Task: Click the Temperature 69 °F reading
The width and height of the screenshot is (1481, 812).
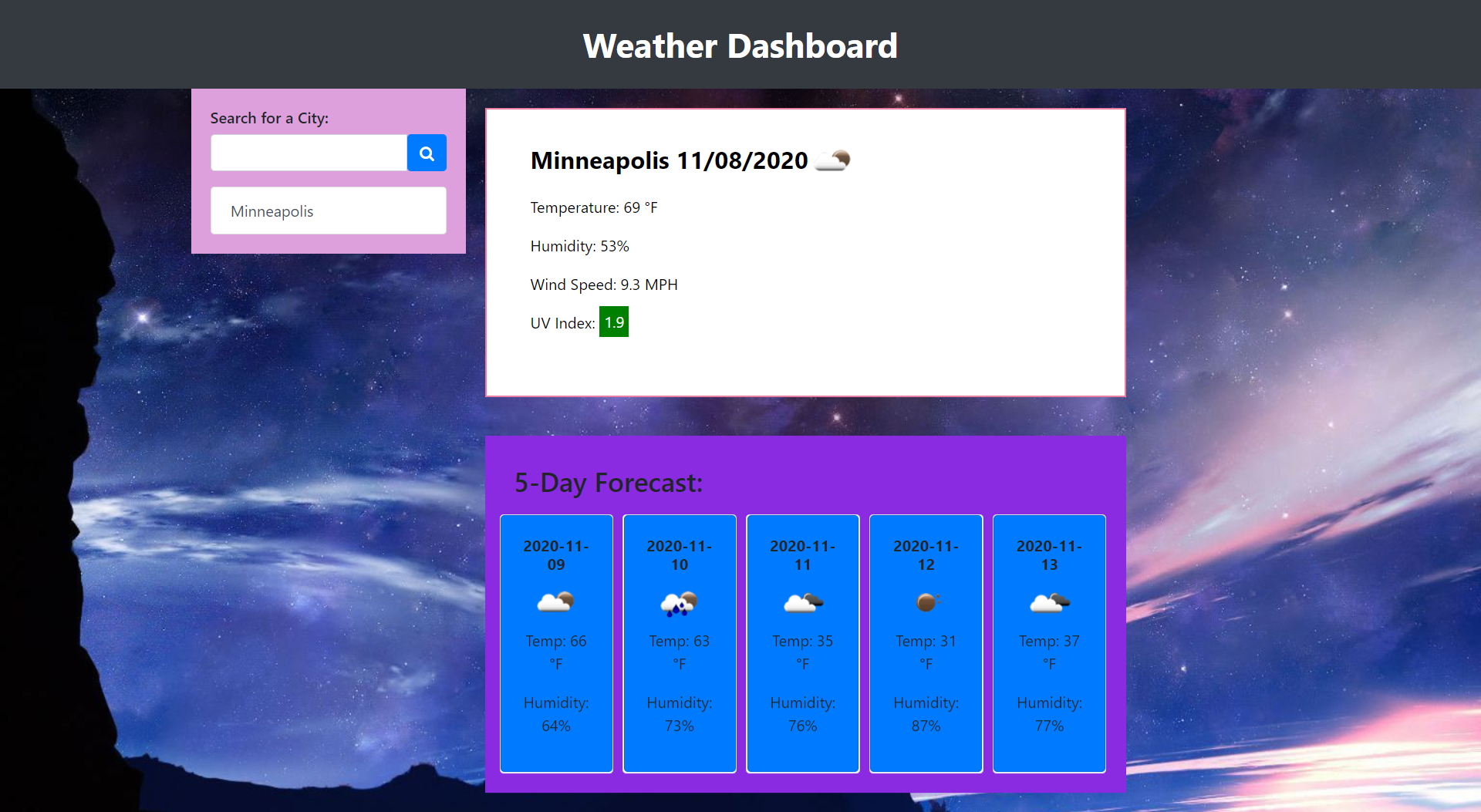Action: pyautogui.click(x=593, y=207)
